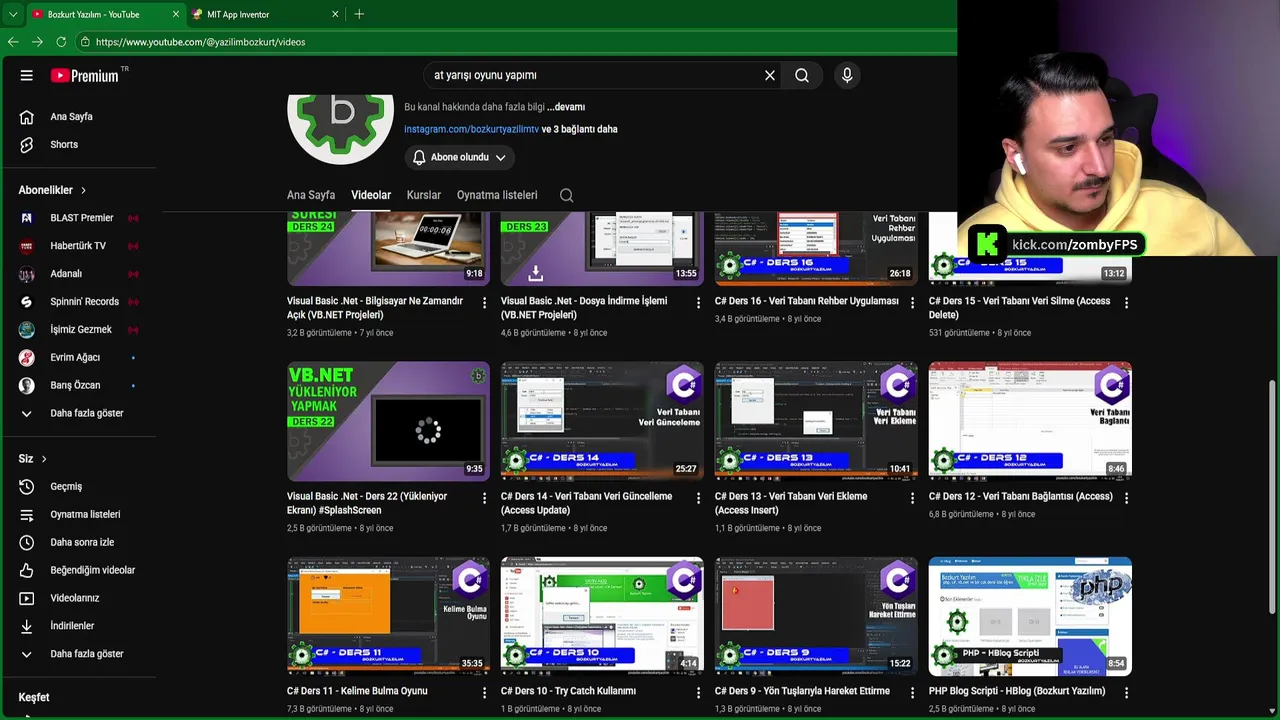Switch to Oynatma listeleri channel tab
The image size is (1280, 720).
497,195
